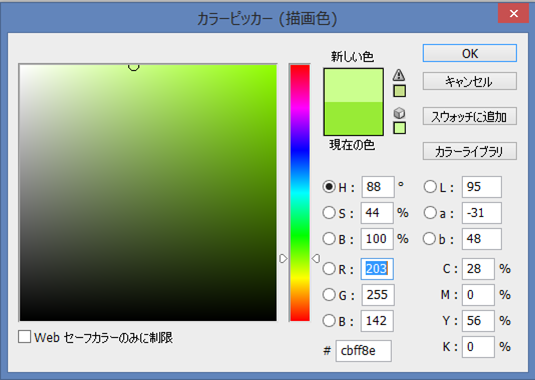
Task: Click the キャンセル button
Action: click(469, 81)
